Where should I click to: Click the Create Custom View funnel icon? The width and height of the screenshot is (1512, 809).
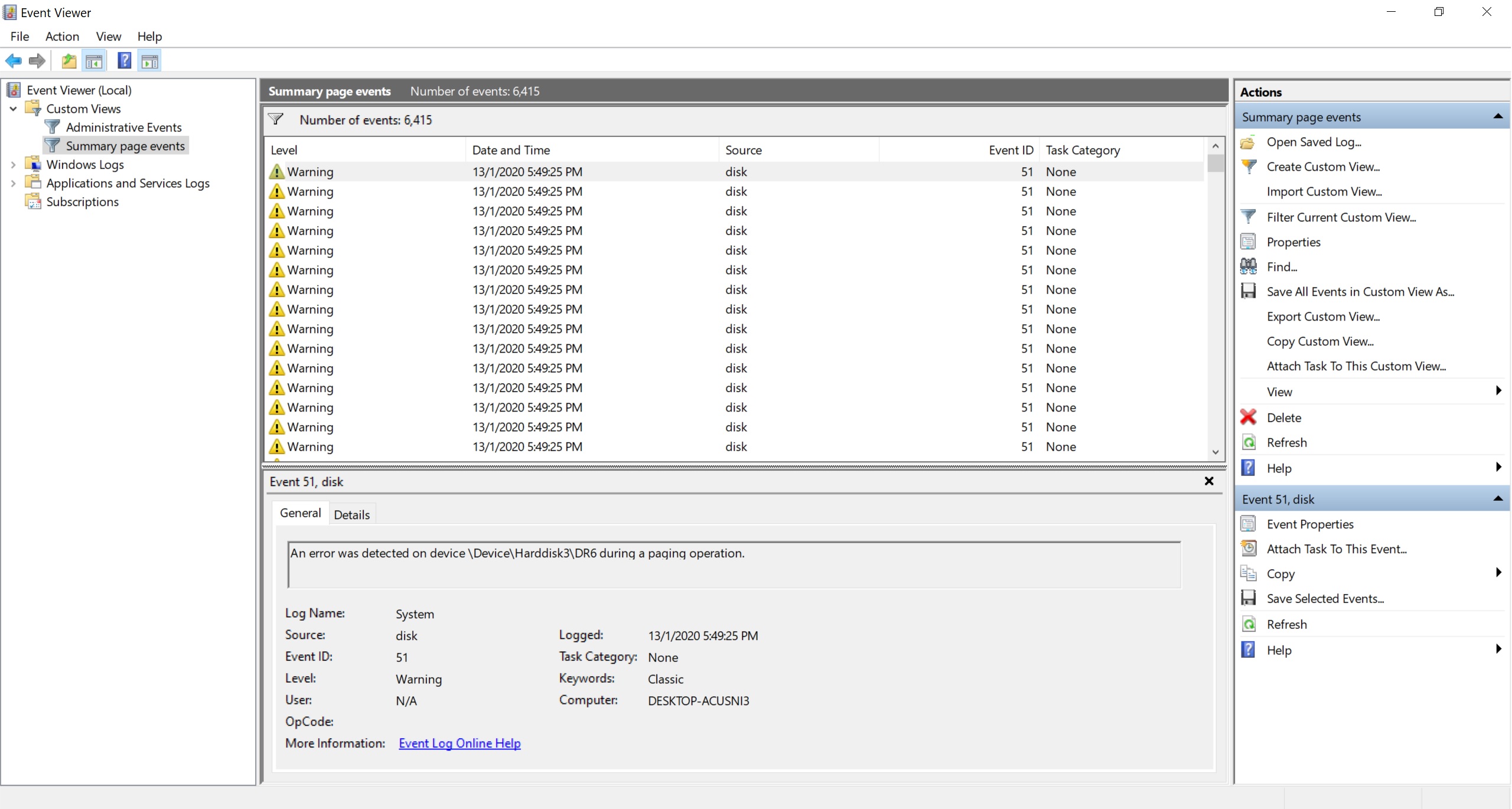click(1248, 167)
